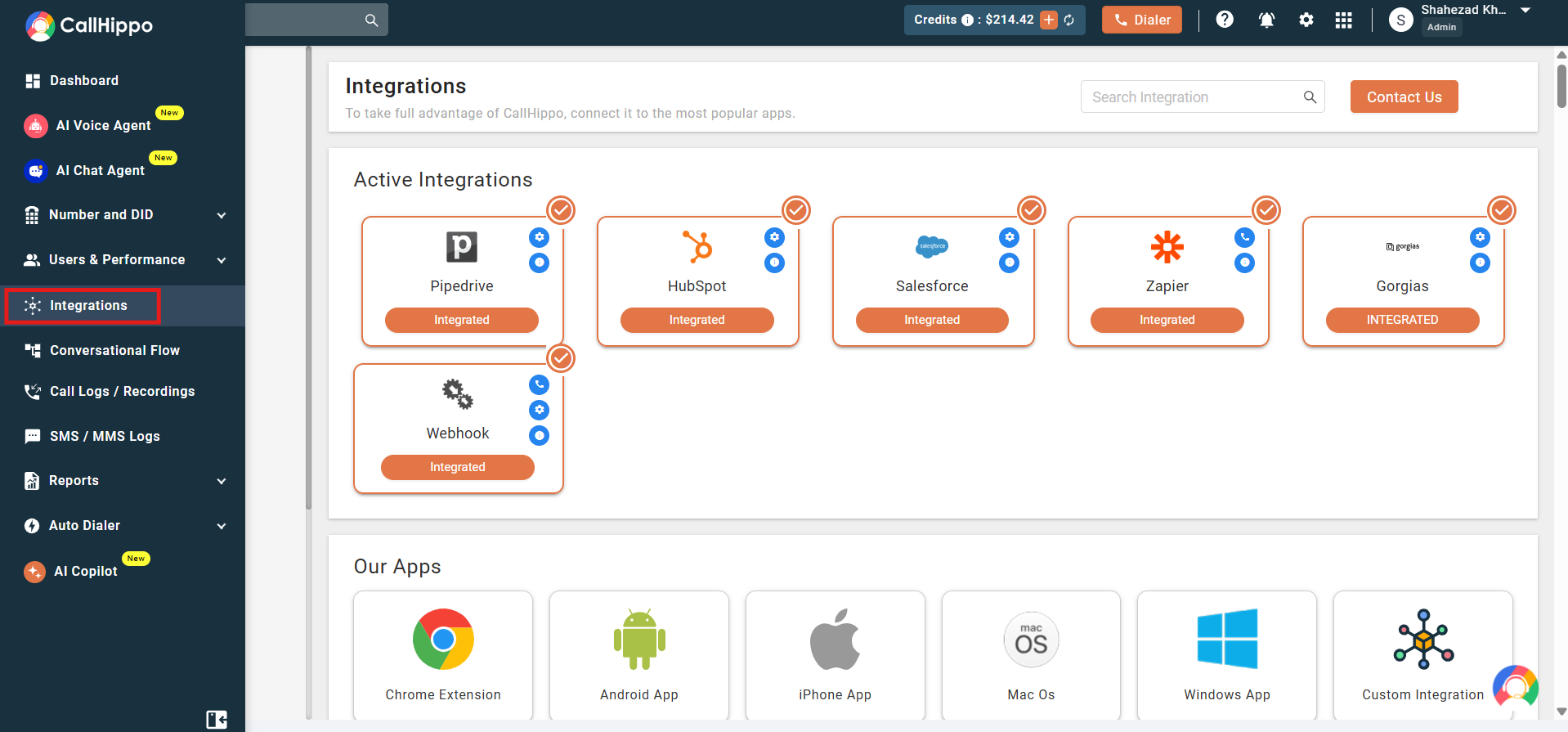
Task: Click the user avatar S
Action: coord(1401,20)
